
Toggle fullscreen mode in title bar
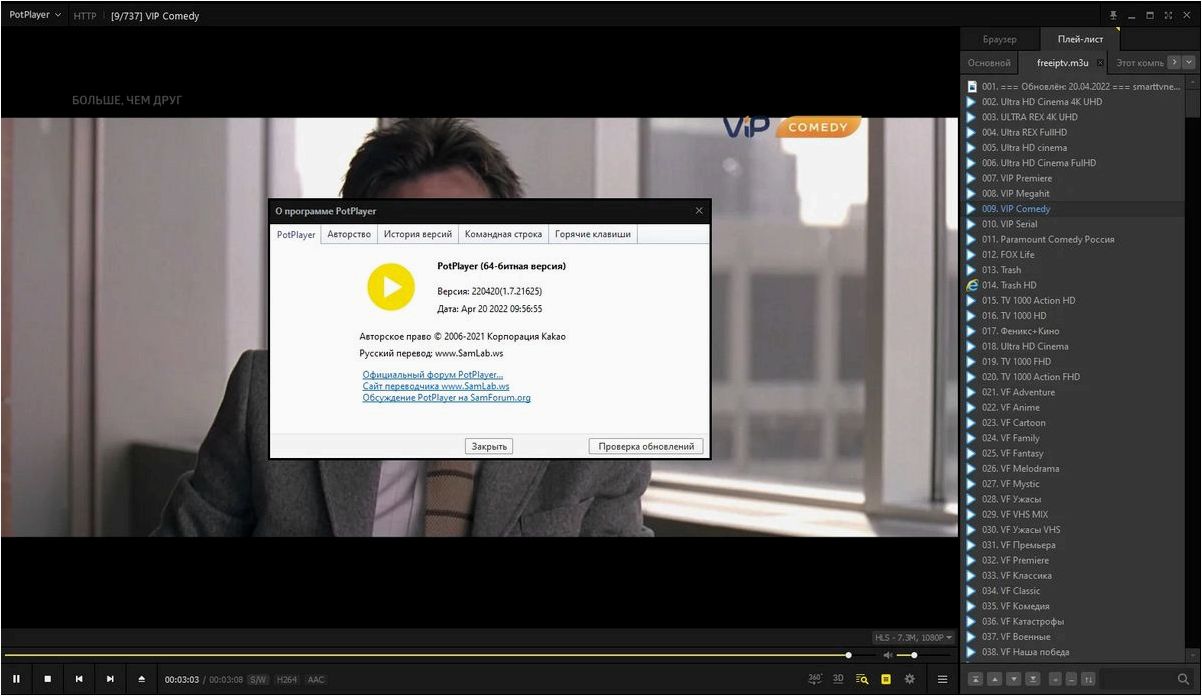click(x=1167, y=16)
